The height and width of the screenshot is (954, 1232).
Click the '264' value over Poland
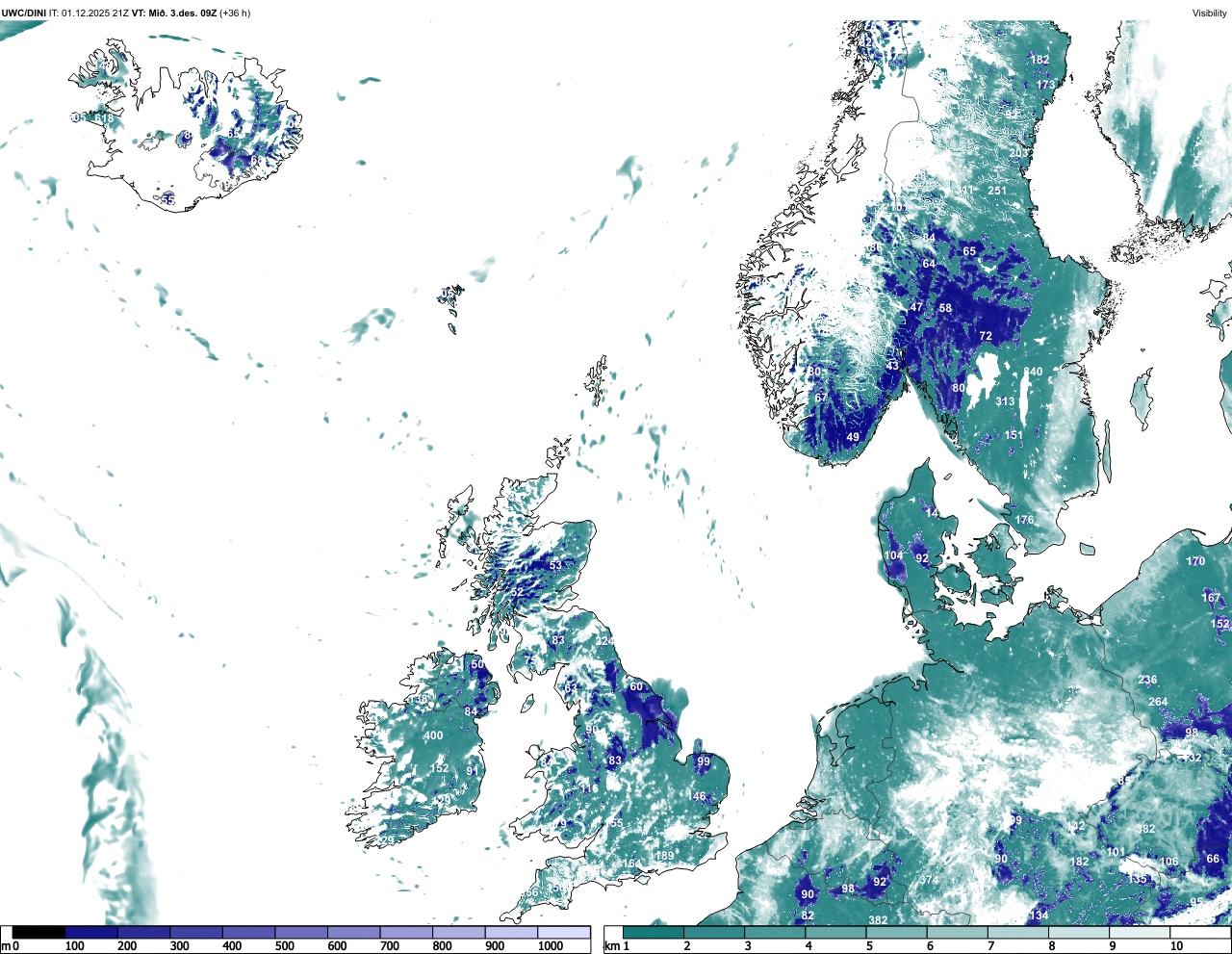pos(1158,702)
